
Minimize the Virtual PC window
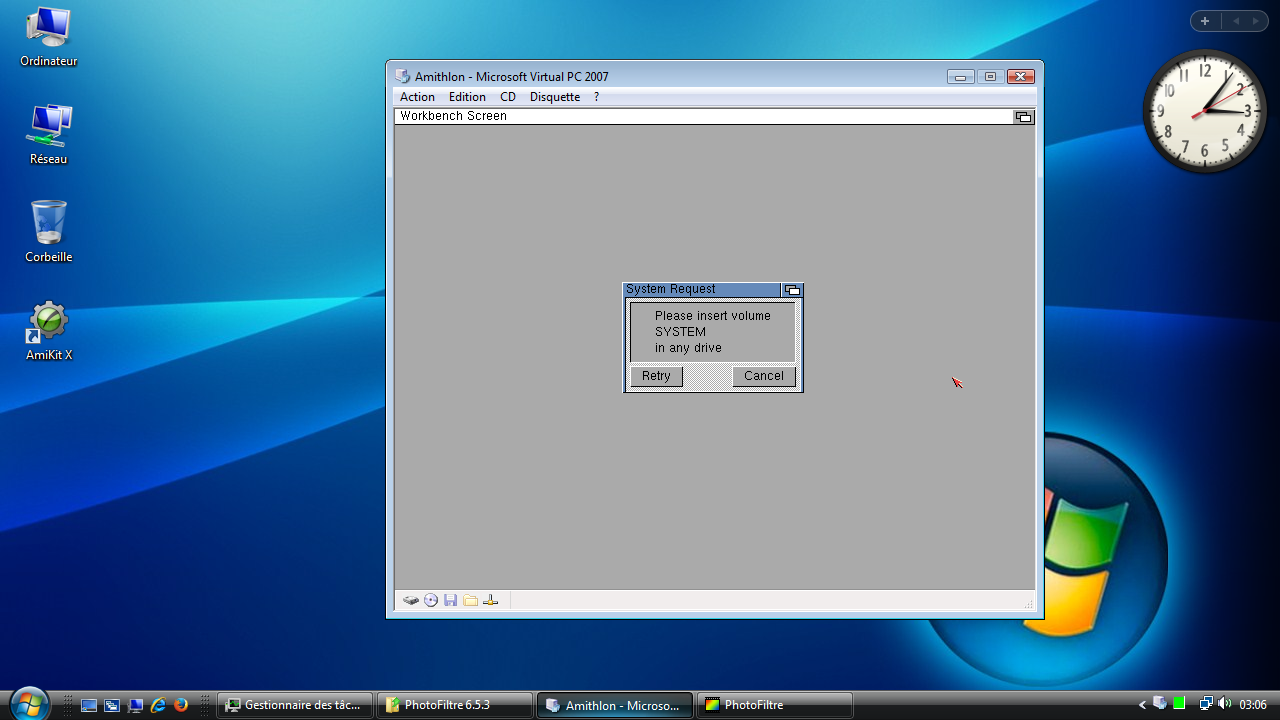960,77
